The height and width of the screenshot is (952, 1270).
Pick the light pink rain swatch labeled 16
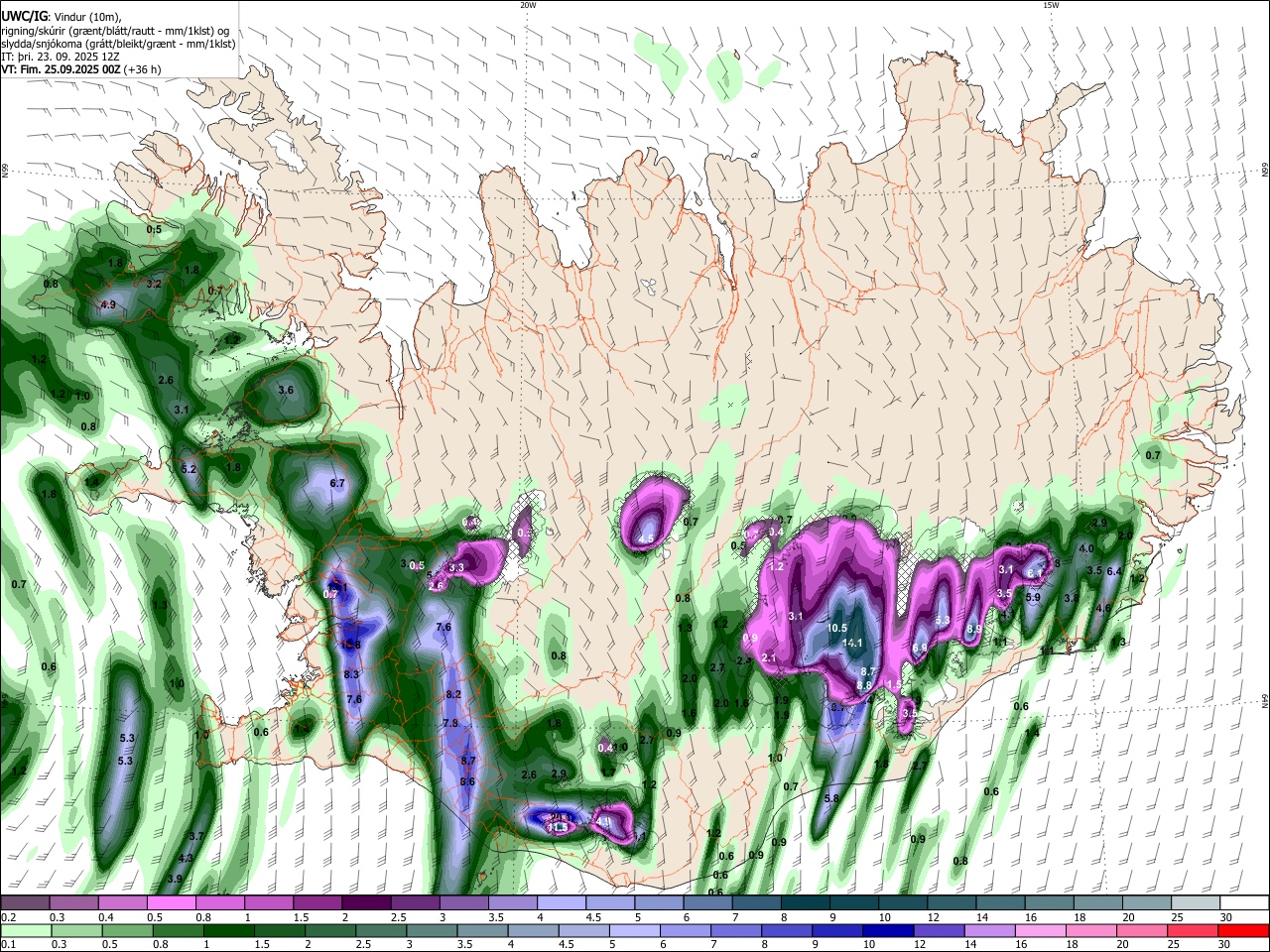1040,930
